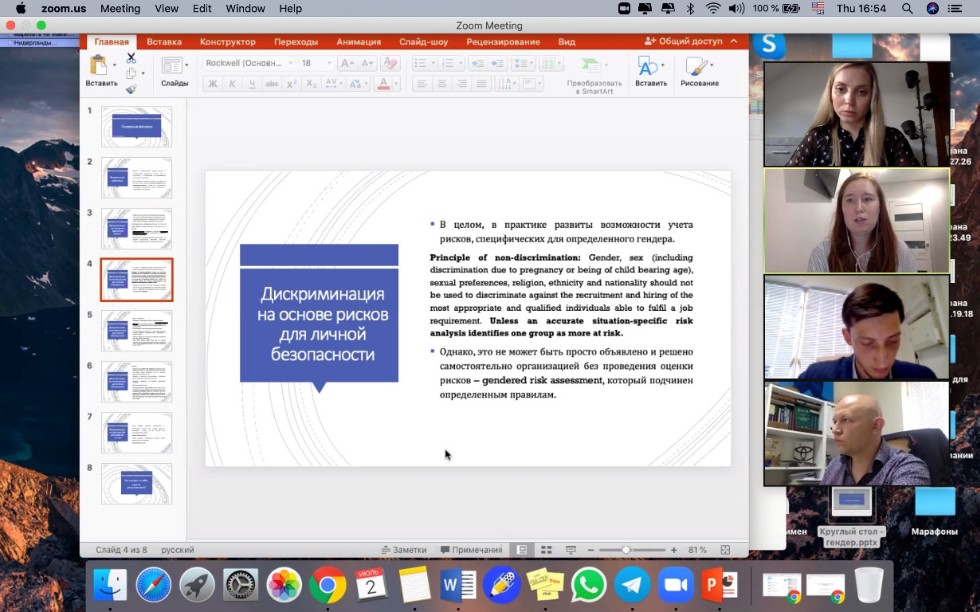Toggle the Notes (Заметки) pane
Screen dimensions: 980x612
(403, 550)
